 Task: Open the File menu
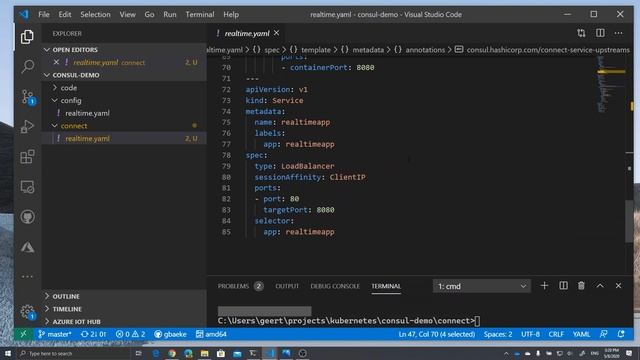click(x=44, y=14)
